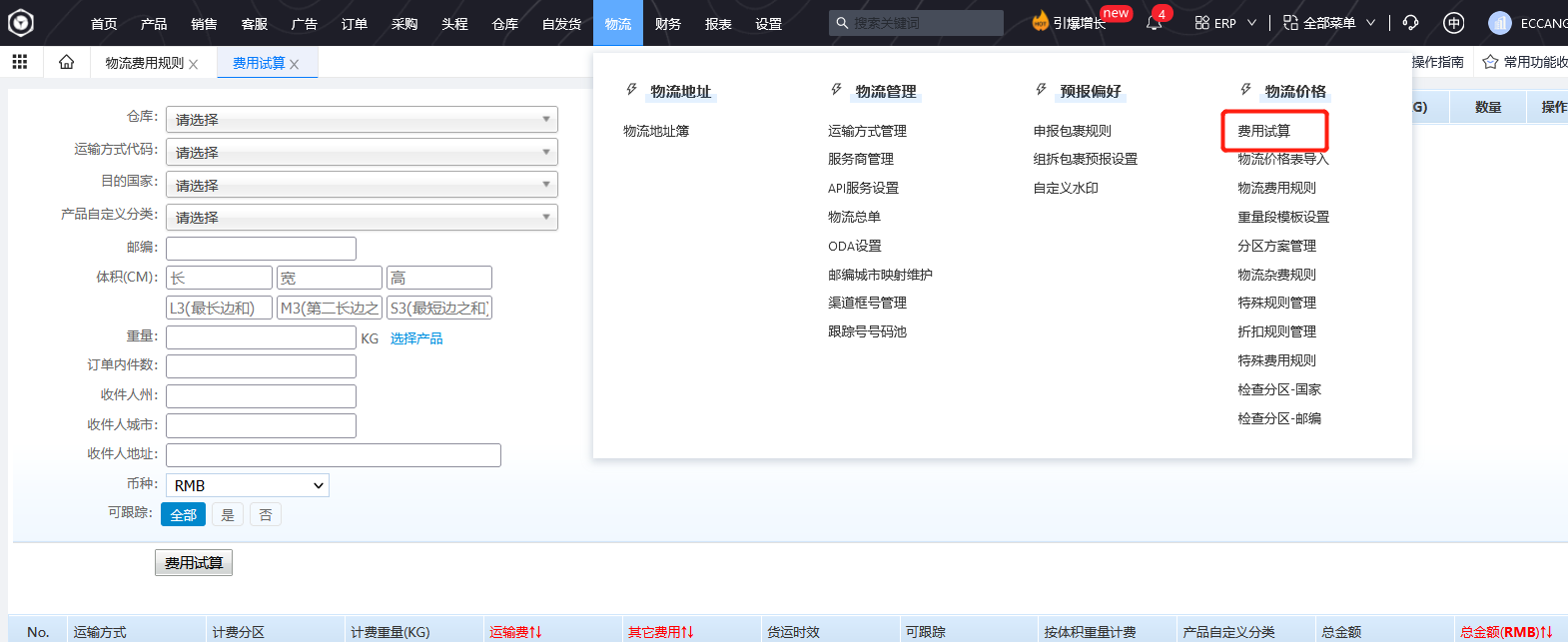Click the 高 height field
This screenshot has width=1568, height=642.
pyautogui.click(x=439, y=278)
